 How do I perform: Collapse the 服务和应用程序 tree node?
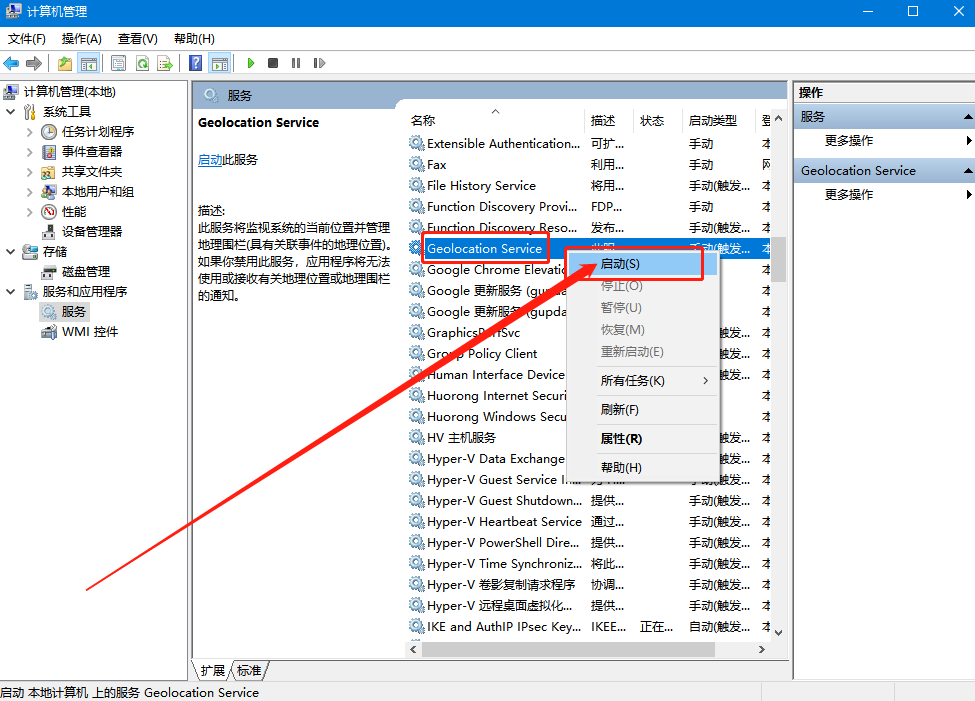[x=11, y=292]
